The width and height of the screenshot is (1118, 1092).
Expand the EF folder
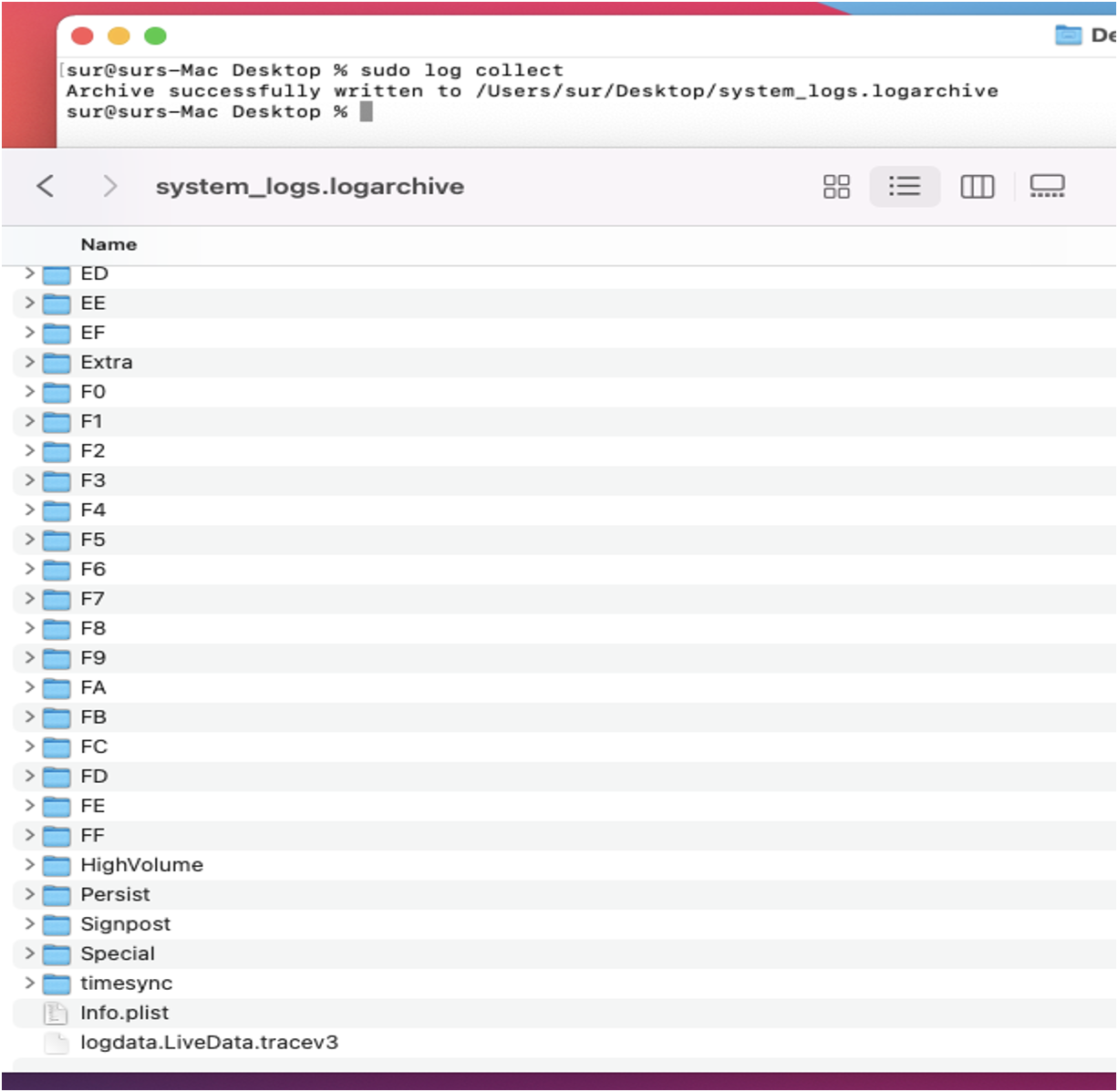(x=29, y=332)
